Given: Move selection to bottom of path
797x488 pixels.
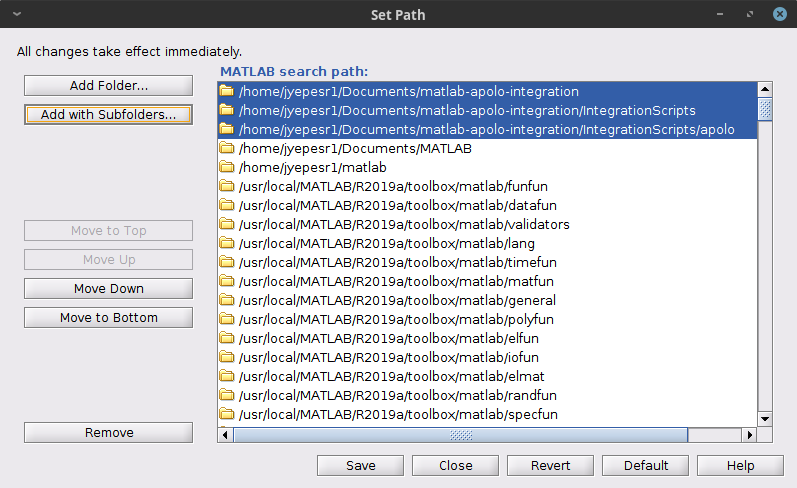Looking at the screenshot, I should (108, 317).
